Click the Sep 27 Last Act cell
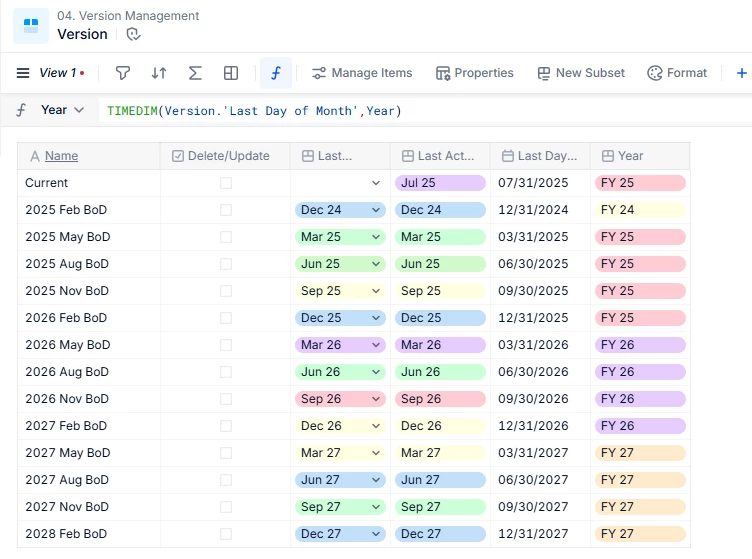 tap(440, 507)
